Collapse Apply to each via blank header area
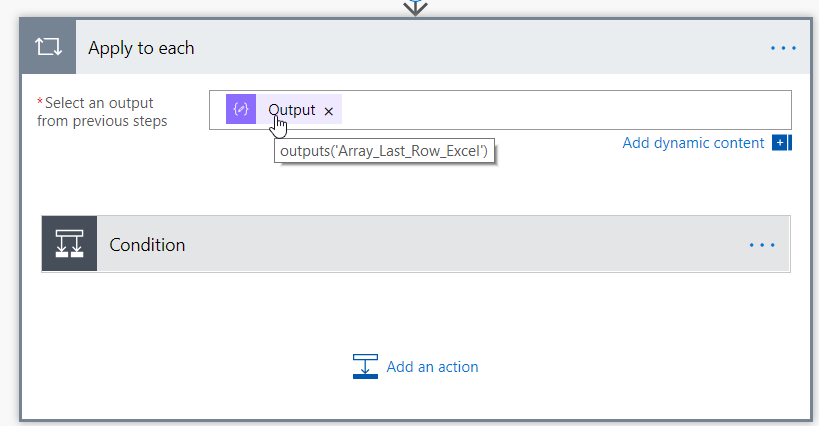 [x=480, y=47]
